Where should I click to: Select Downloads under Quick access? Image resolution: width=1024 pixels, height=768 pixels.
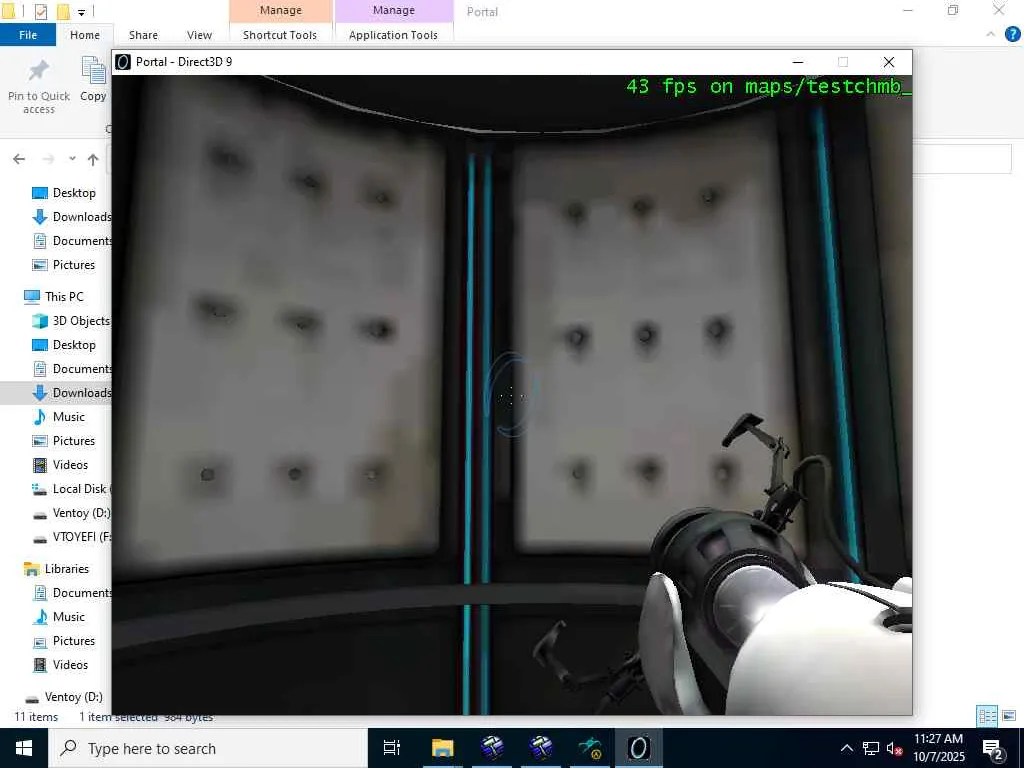pos(82,217)
